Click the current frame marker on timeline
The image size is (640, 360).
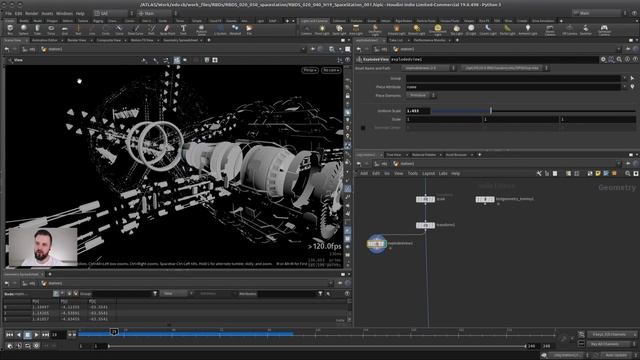pyautogui.click(x=114, y=332)
